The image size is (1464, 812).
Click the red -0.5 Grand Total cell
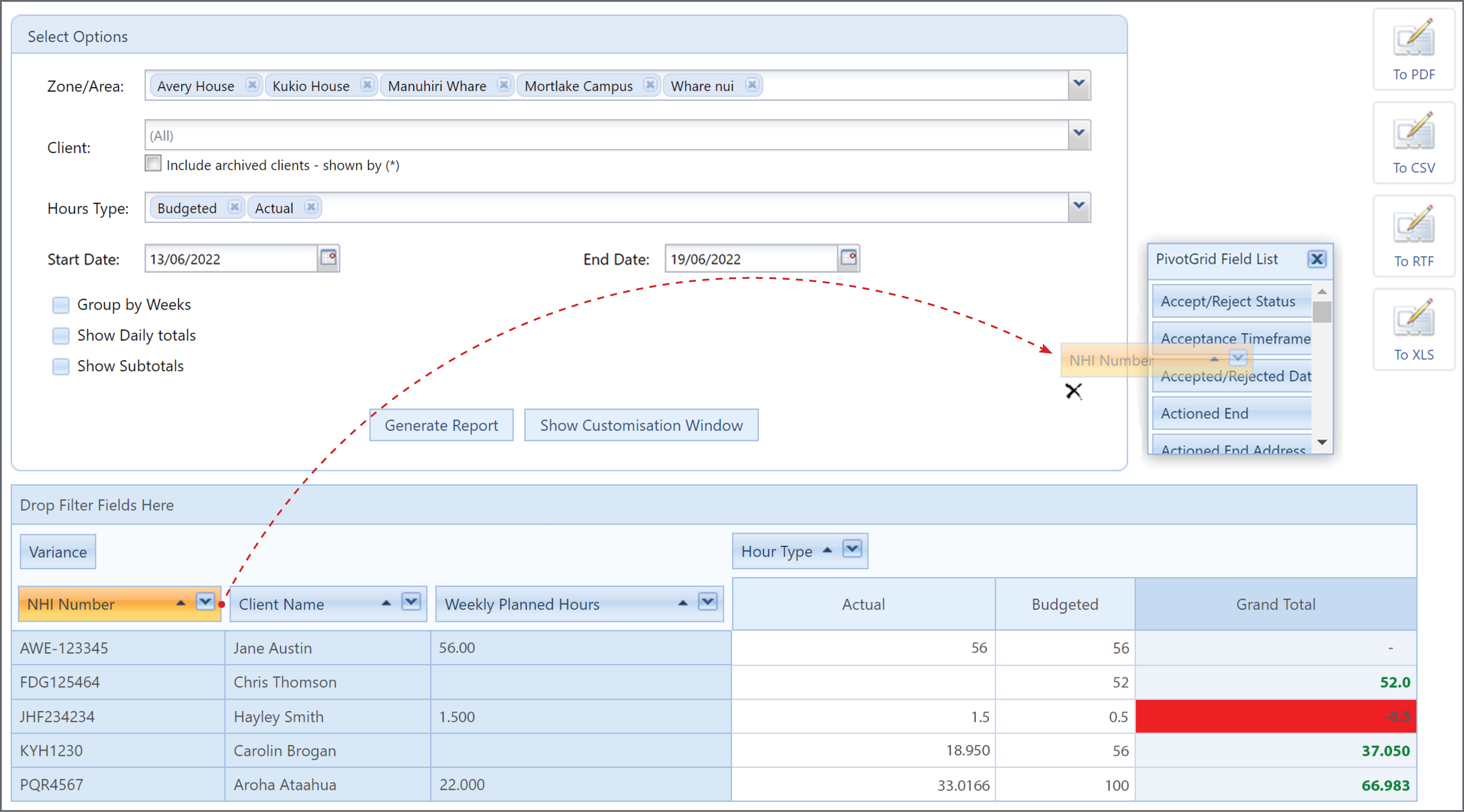coord(1276,716)
